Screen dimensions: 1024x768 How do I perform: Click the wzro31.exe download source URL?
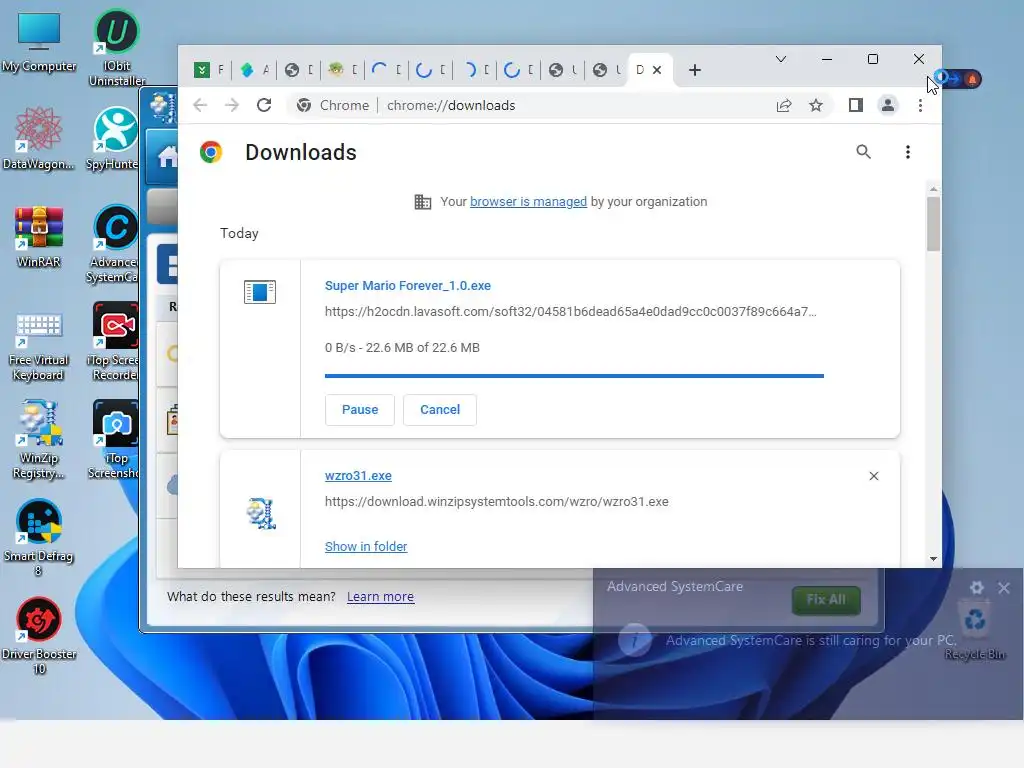click(x=496, y=502)
